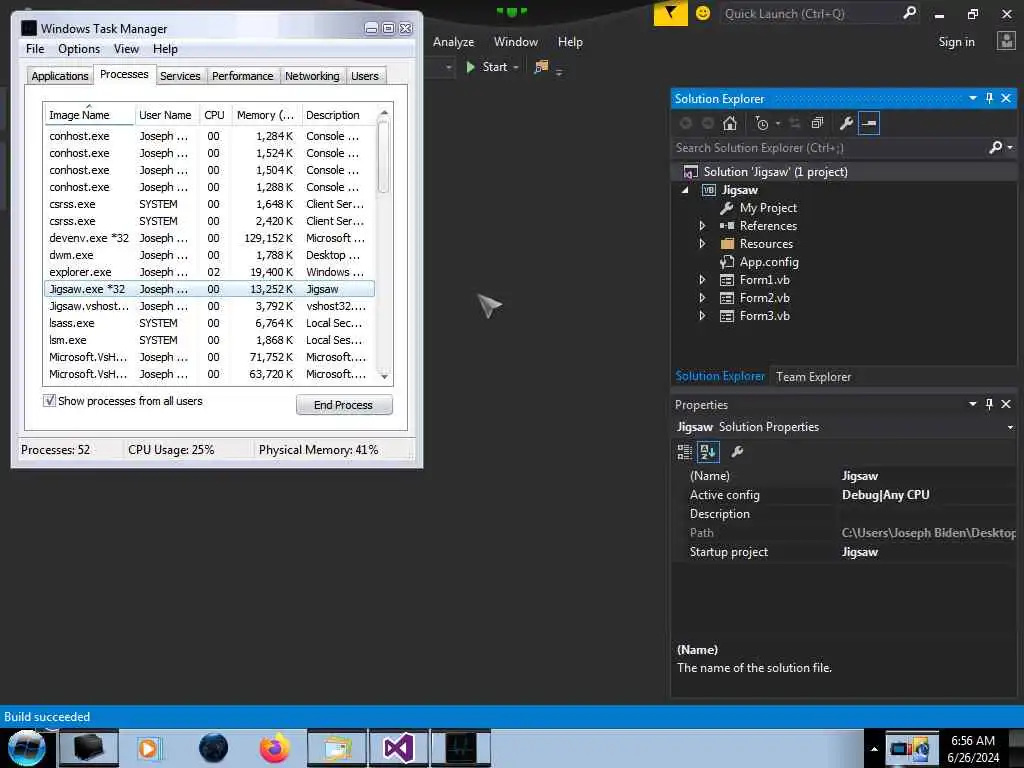The width and height of the screenshot is (1024, 768).
Task: Sort processes by Image Name column
Action: (89, 115)
